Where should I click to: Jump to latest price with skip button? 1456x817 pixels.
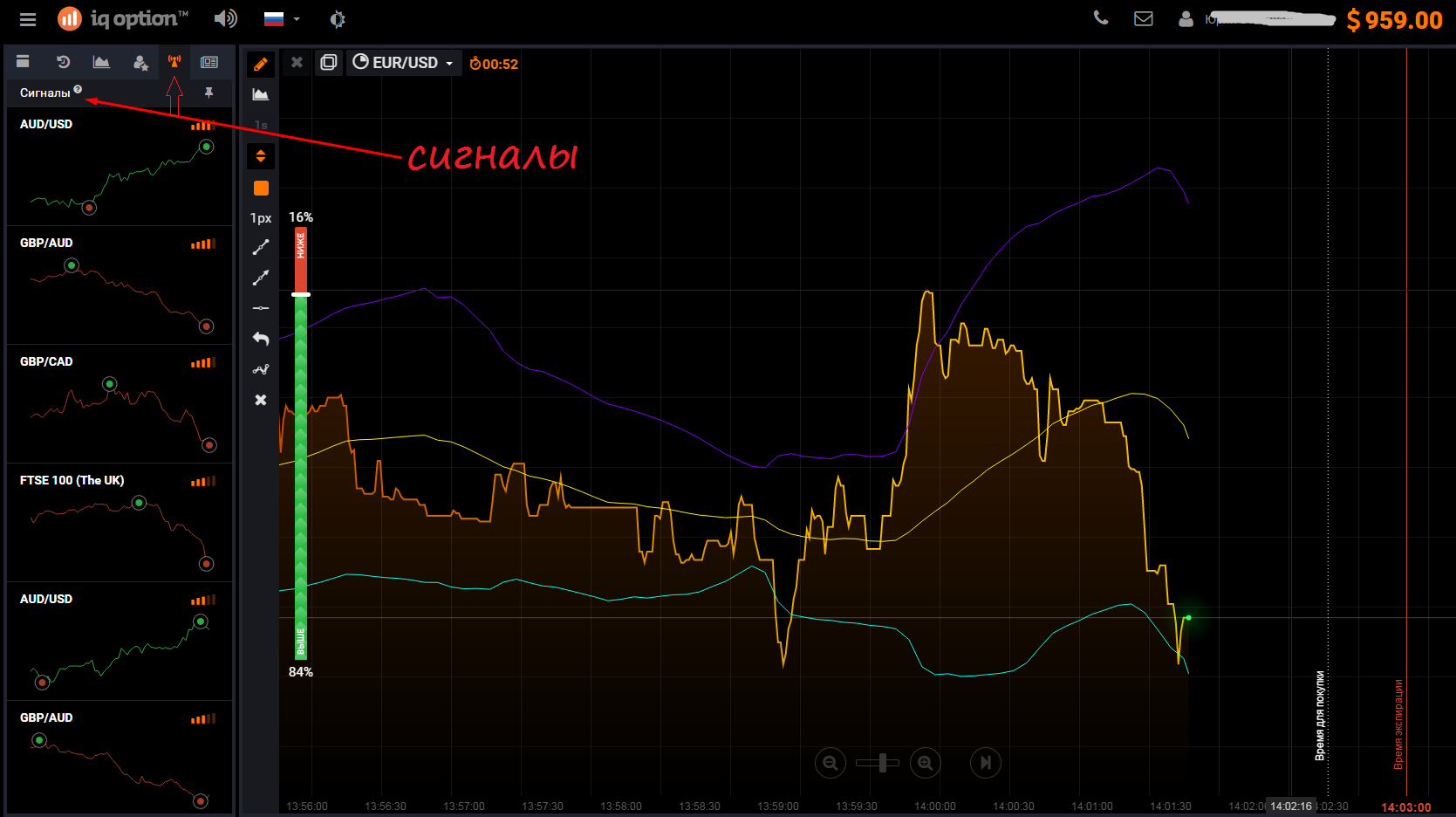tap(985, 763)
